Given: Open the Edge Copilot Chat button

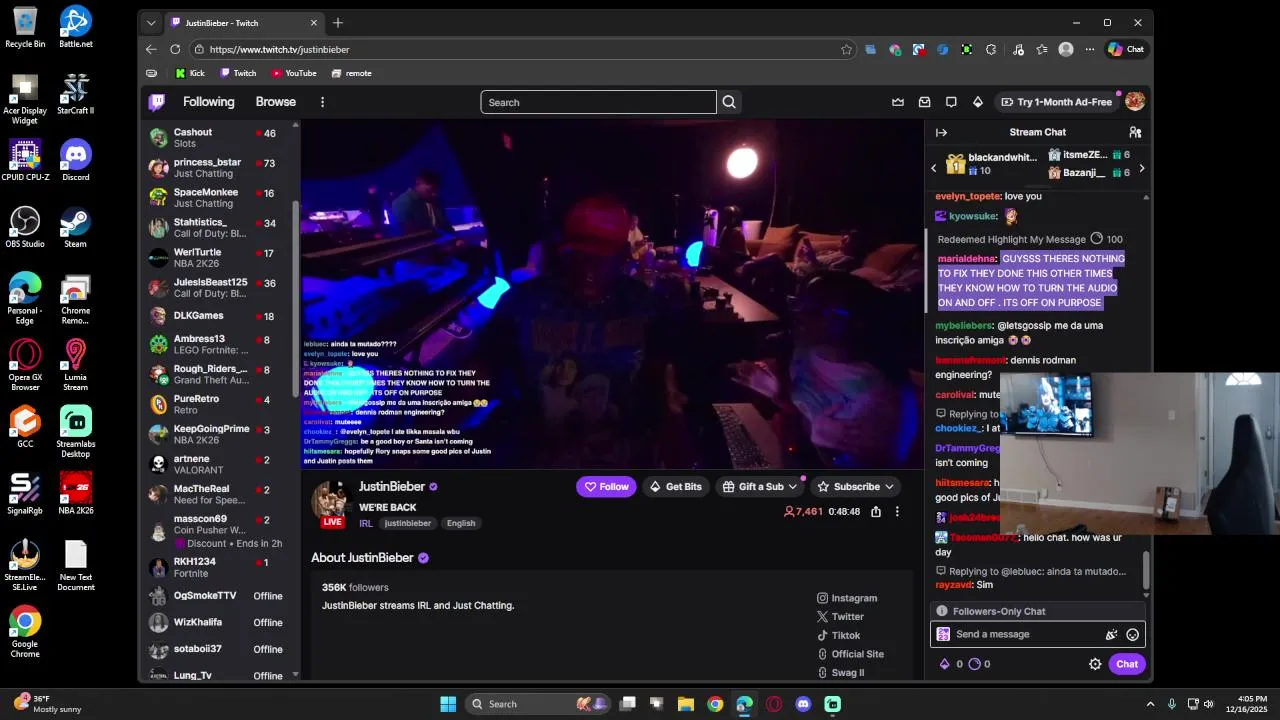Looking at the screenshot, I should [x=1126, y=49].
